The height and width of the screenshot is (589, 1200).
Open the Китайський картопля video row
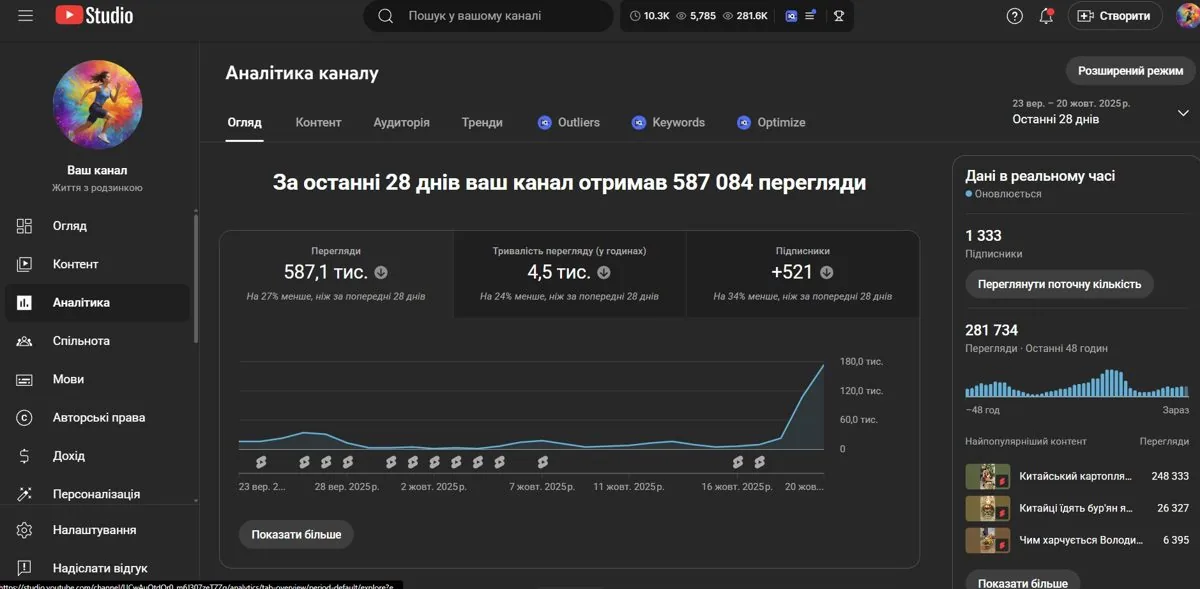tap(1077, 477)
